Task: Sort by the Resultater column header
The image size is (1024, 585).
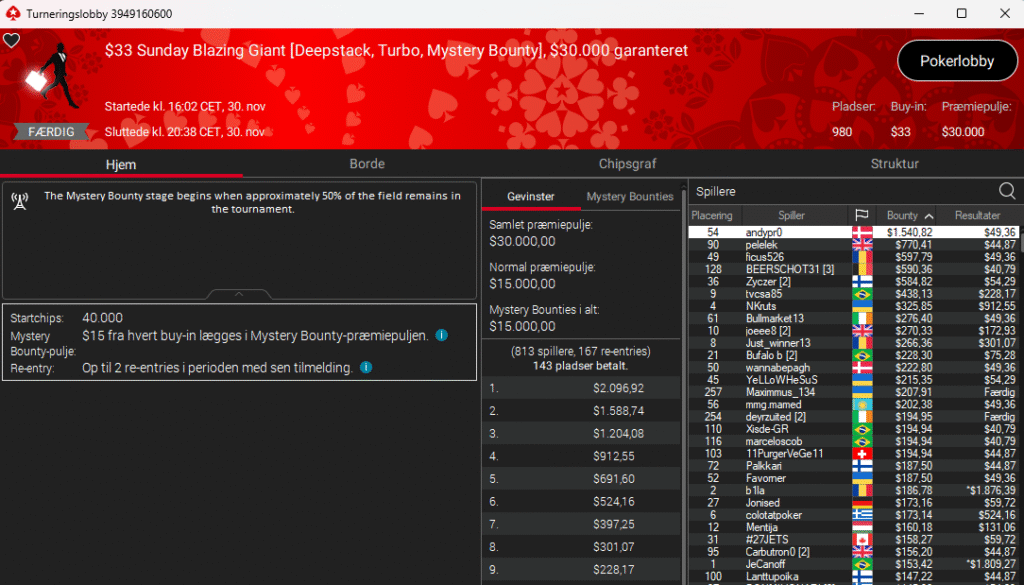Action: point(977,215)
